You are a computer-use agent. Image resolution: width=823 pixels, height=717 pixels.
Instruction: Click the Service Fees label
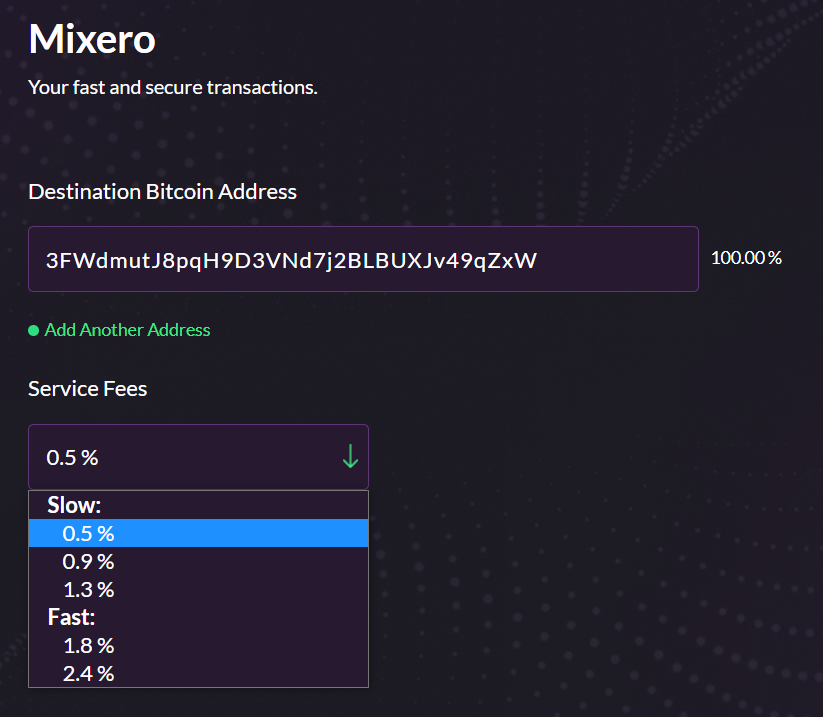coord(88,389)
